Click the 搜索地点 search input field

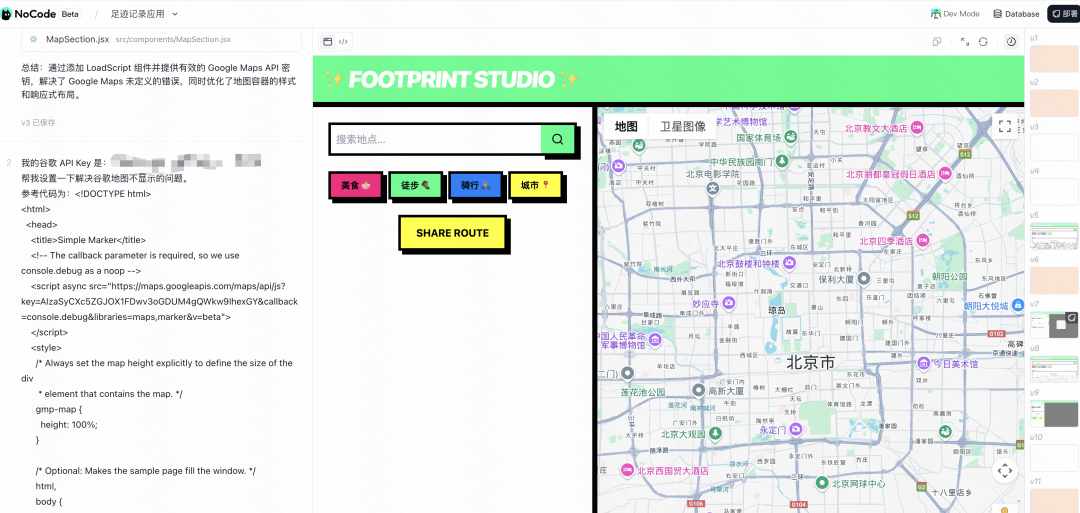(435, 139)
